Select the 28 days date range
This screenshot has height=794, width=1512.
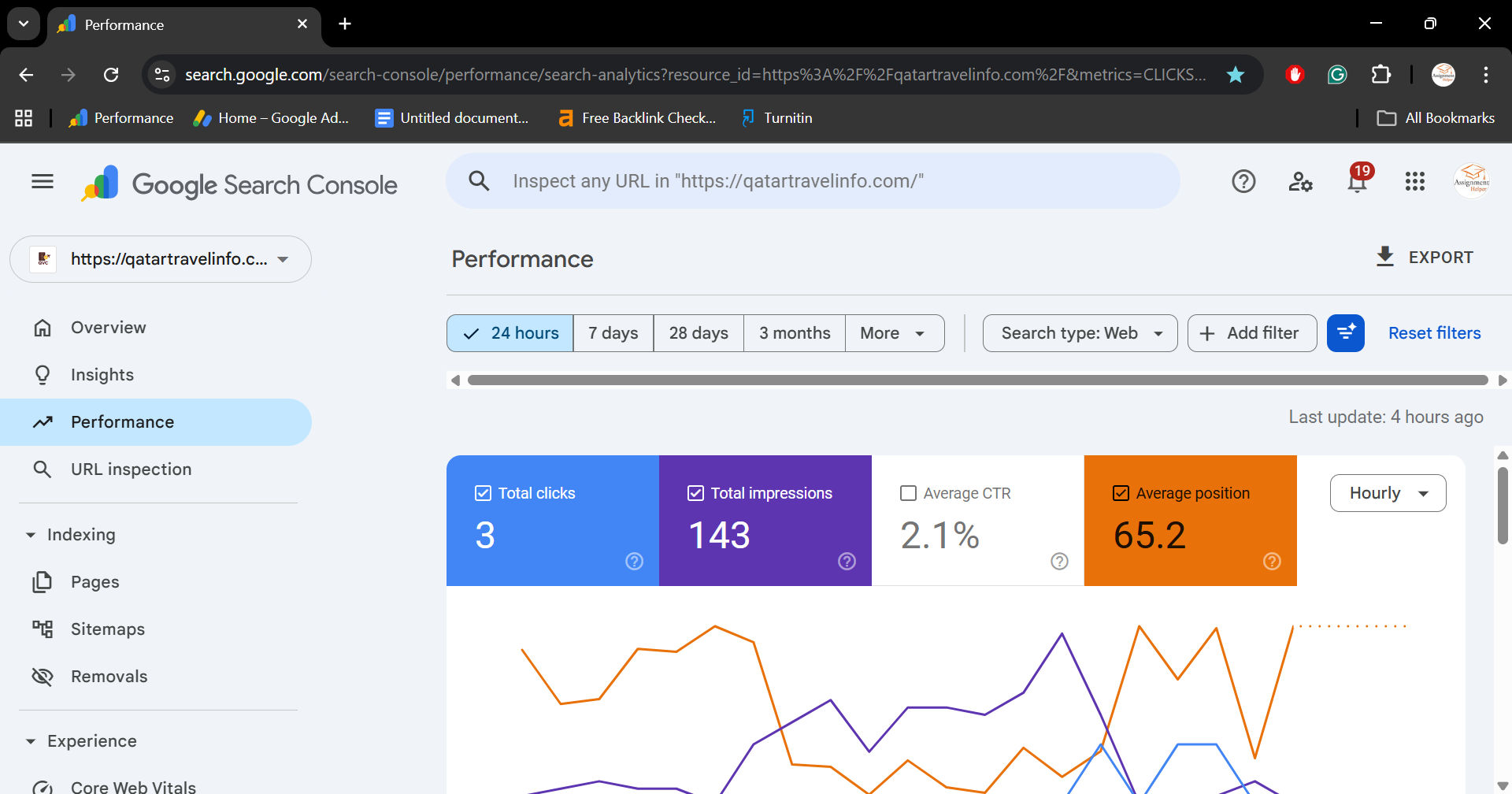699,333
